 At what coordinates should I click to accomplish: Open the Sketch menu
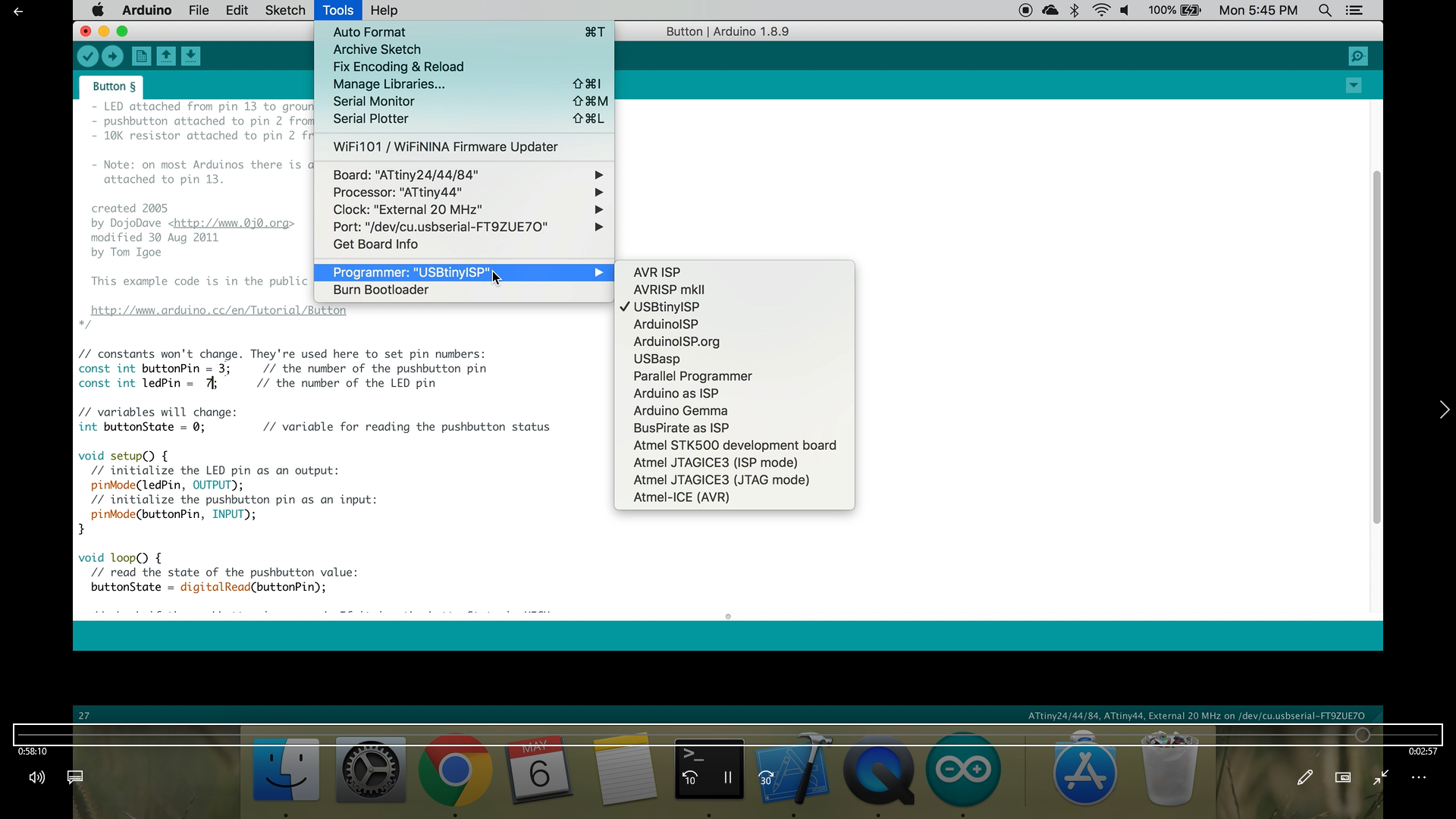[285, 11]
